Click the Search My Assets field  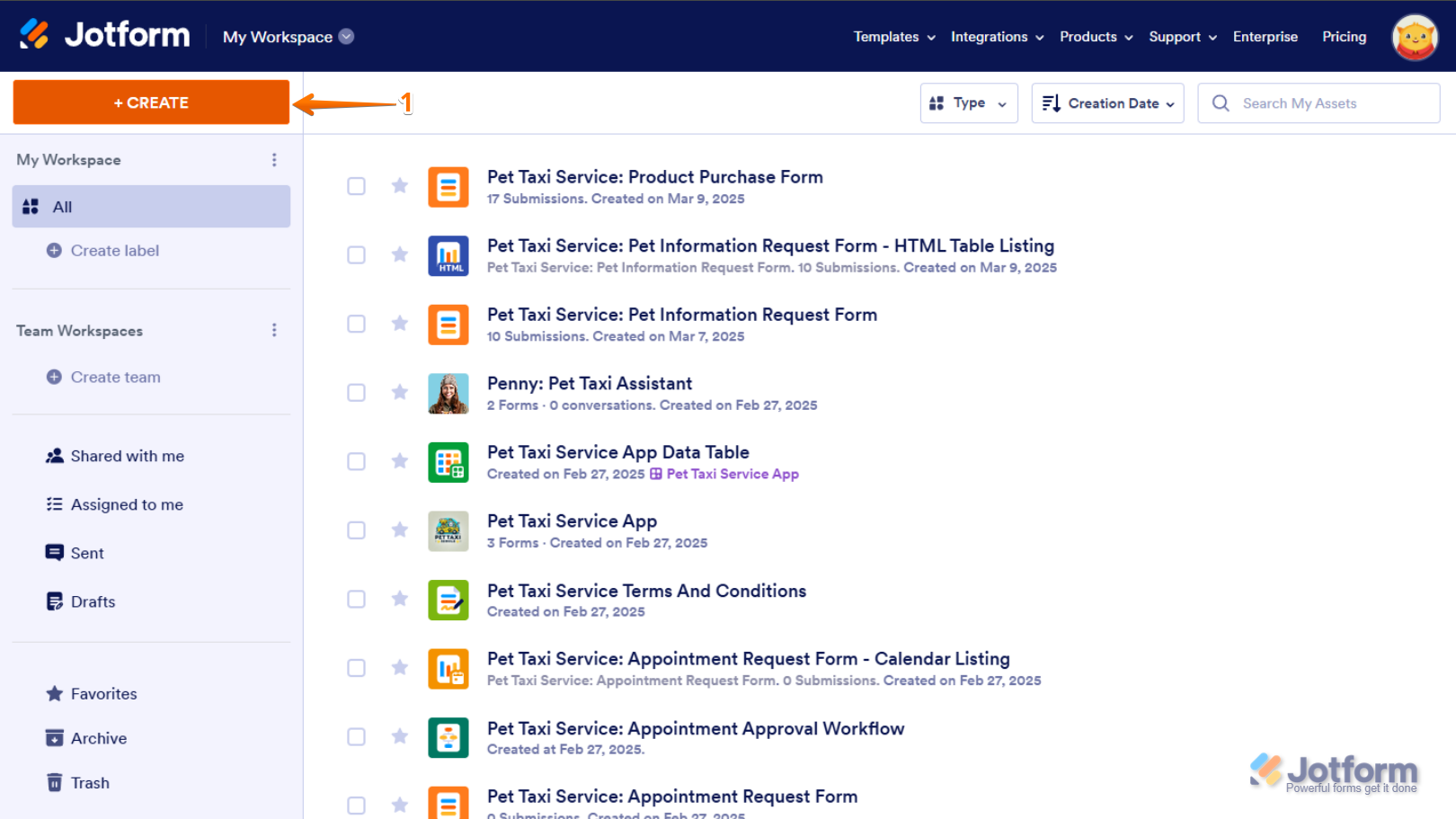[1318, 103]
